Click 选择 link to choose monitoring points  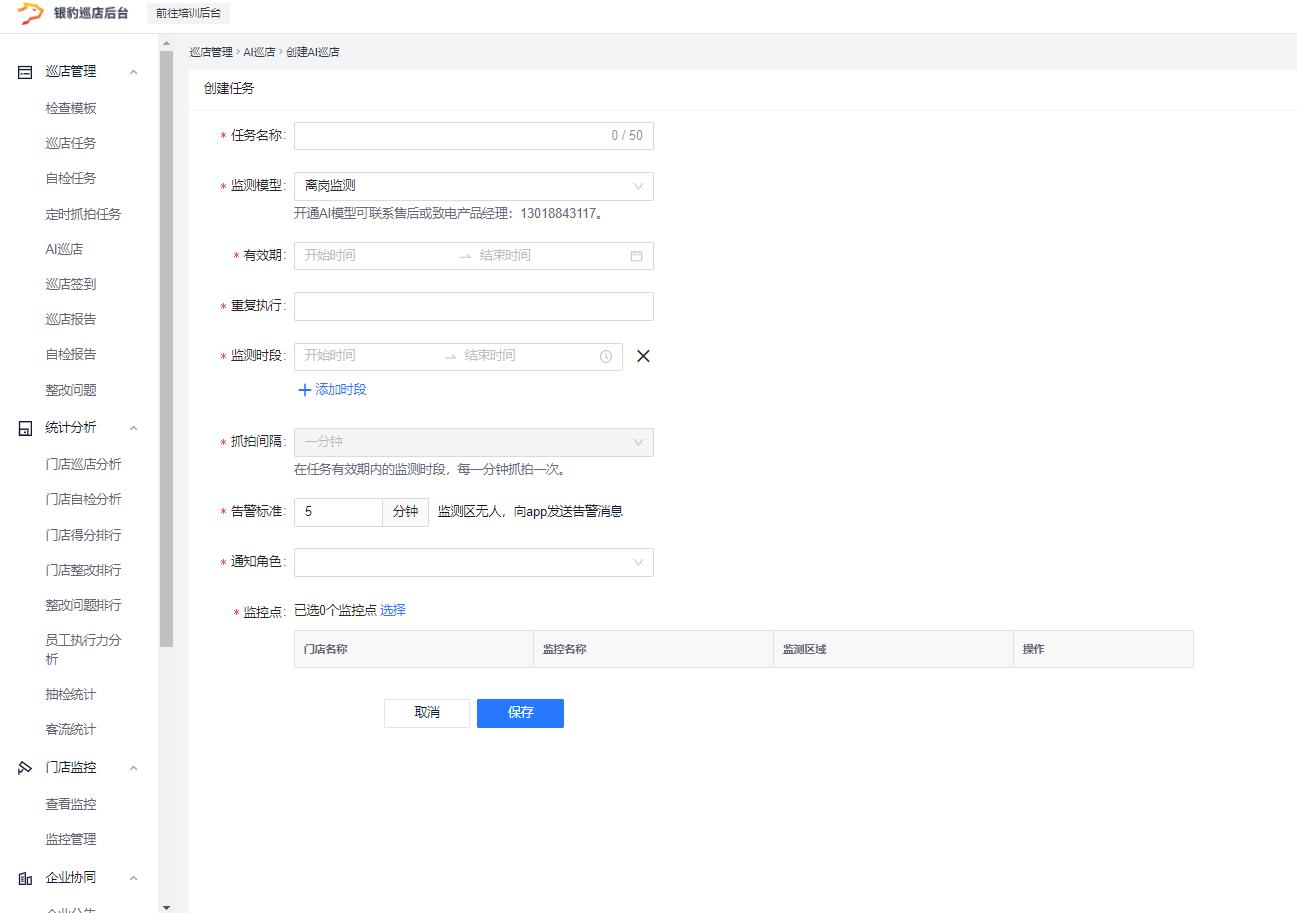(x=393, y=610)
